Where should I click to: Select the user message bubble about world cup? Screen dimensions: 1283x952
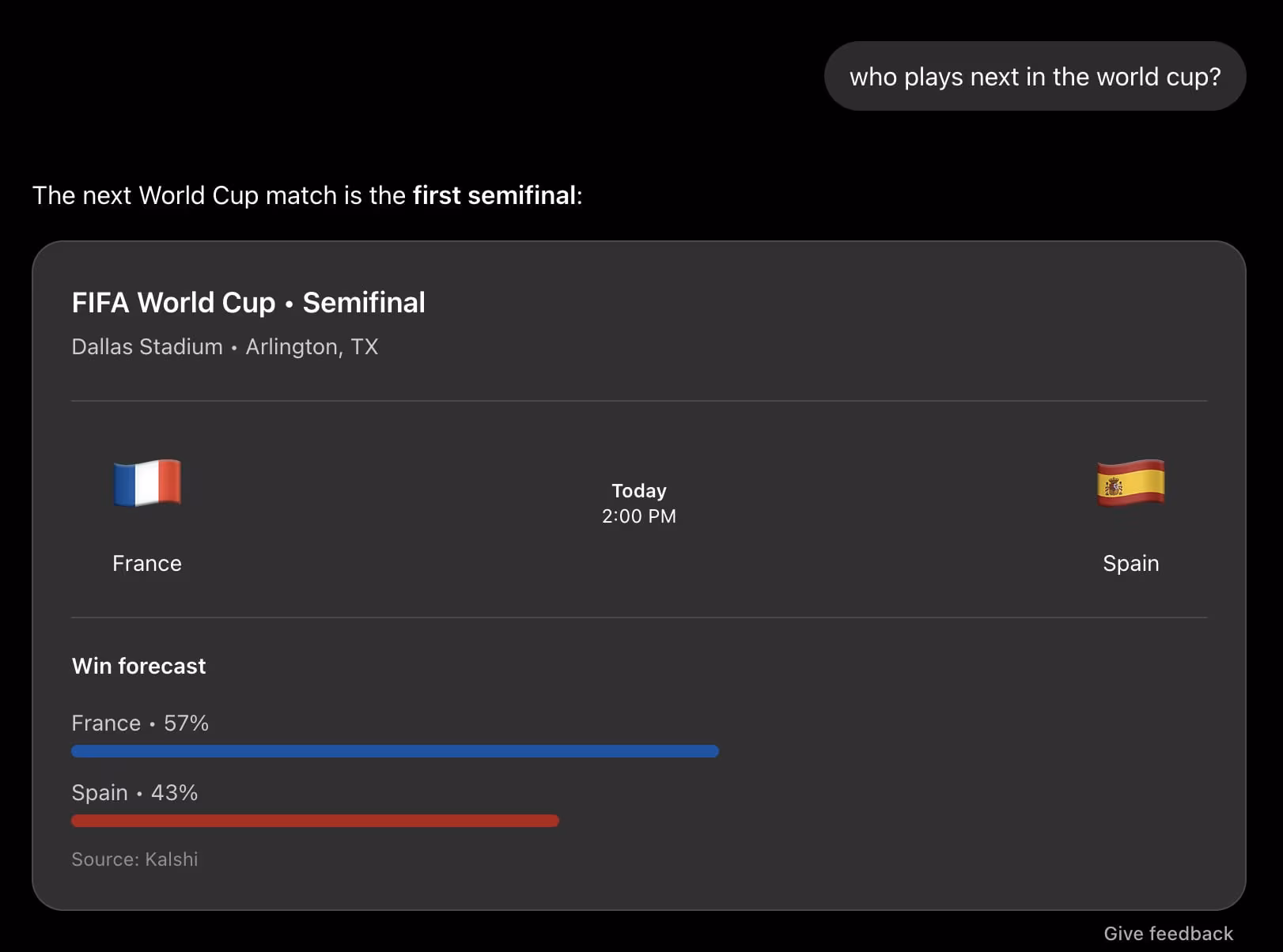tap(1035, 77)
